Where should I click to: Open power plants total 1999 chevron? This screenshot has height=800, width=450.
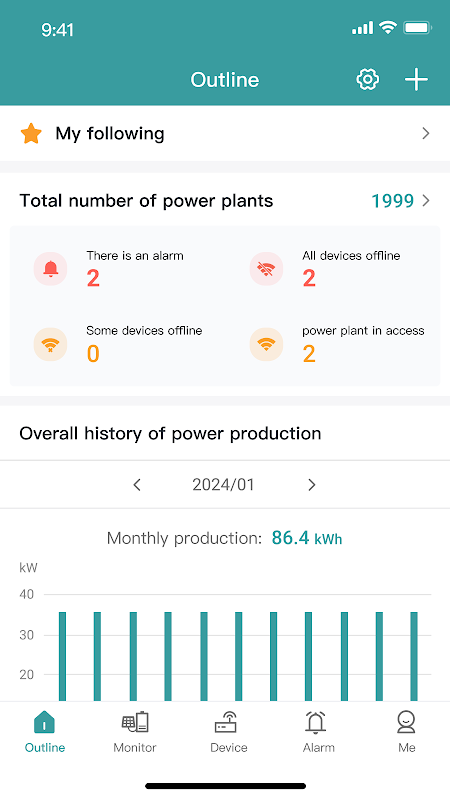(426, 201)
